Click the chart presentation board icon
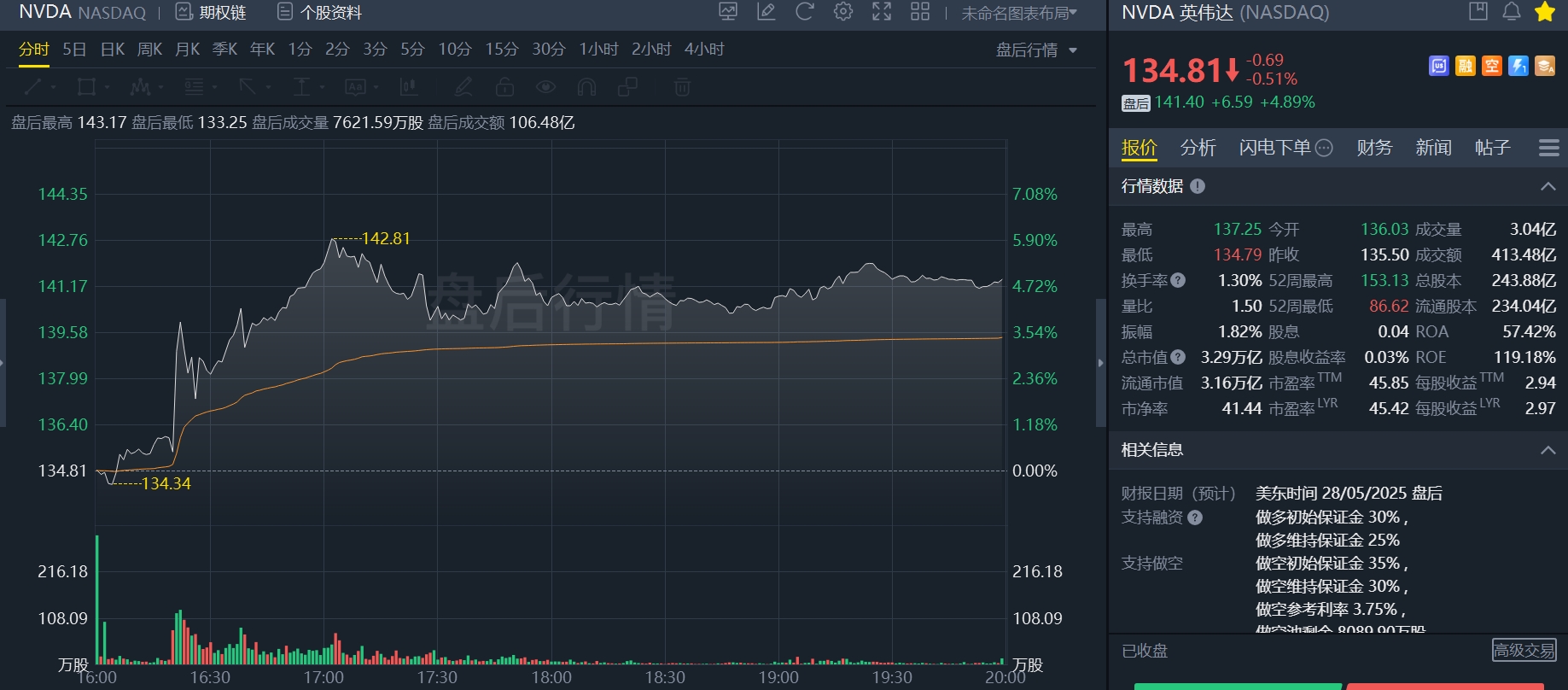1568x690 pixels. (x=728, y=12)
